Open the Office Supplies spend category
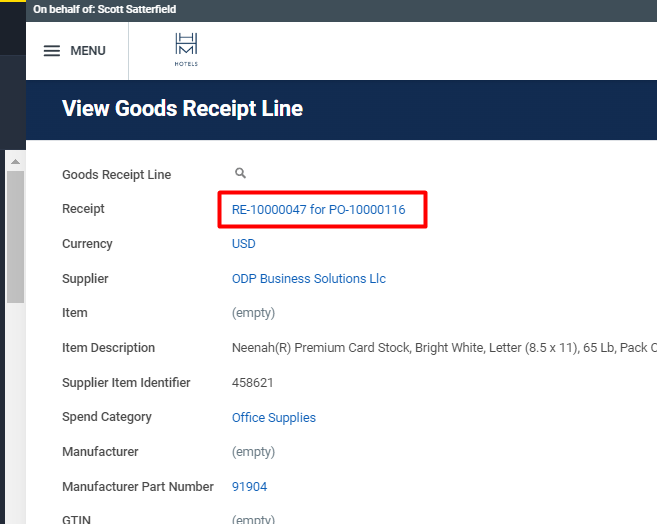This screenshot has height=524, width=657. (x=274, y=418)
